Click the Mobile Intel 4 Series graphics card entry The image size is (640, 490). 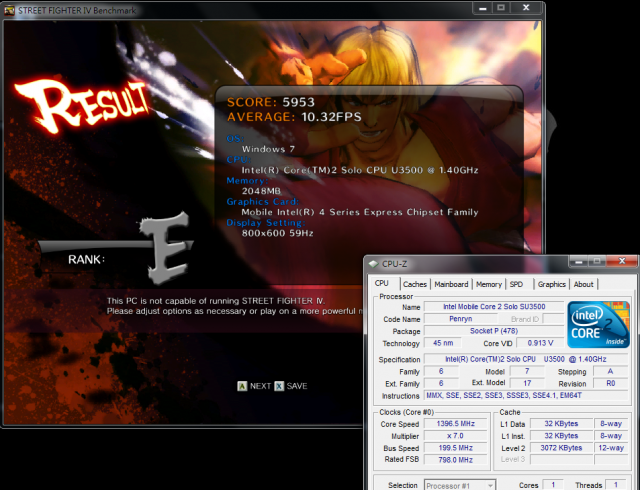click(360, 212)
